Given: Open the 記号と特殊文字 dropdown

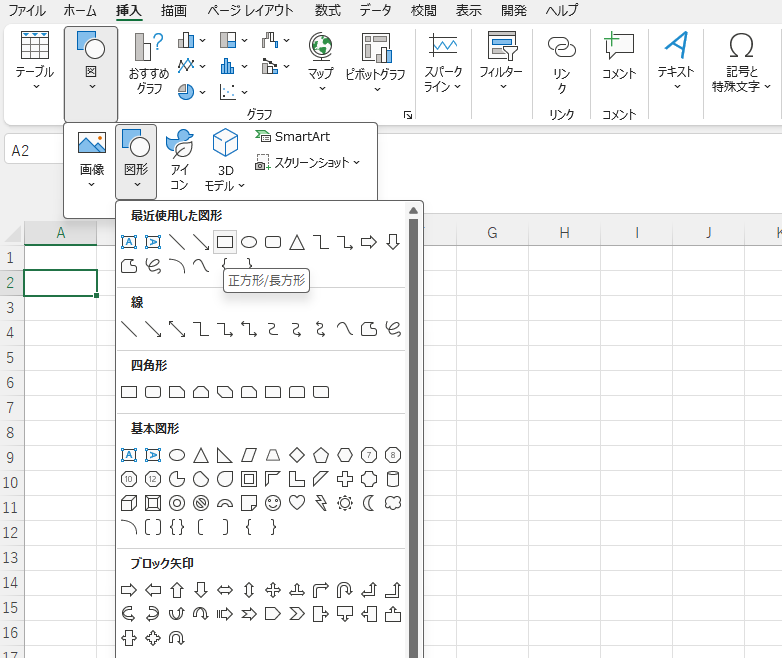Looking at the screenshot, I should click(741, 62).
